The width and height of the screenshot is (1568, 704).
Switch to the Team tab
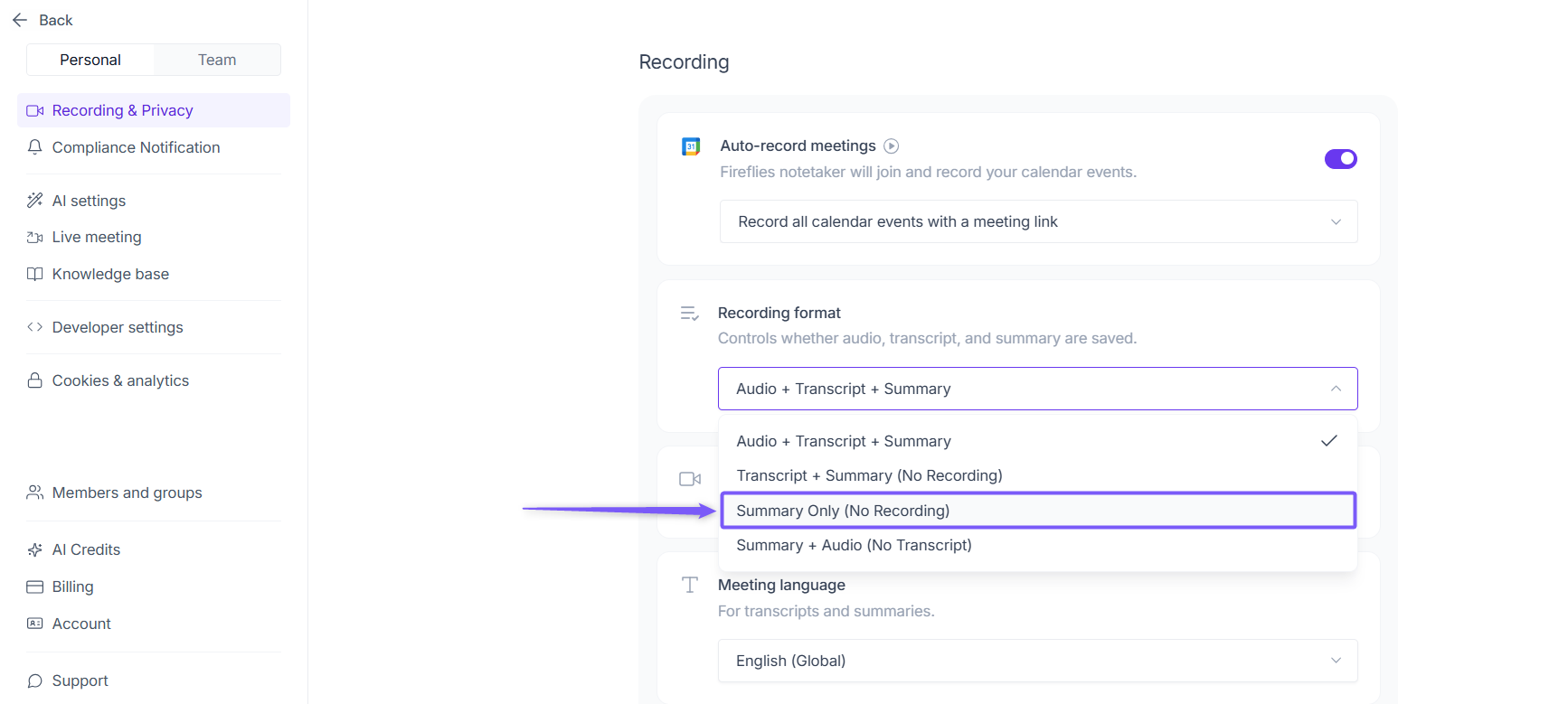click(x=217, y=60)
